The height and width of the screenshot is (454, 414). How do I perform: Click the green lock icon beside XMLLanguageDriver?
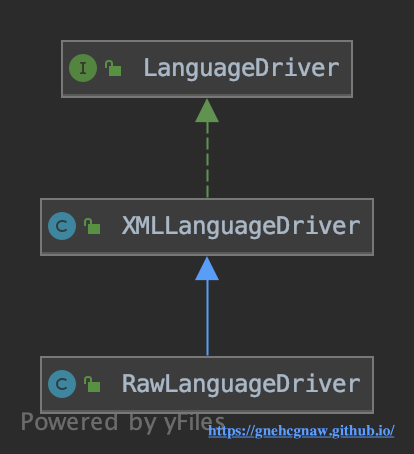coord(92,226)
